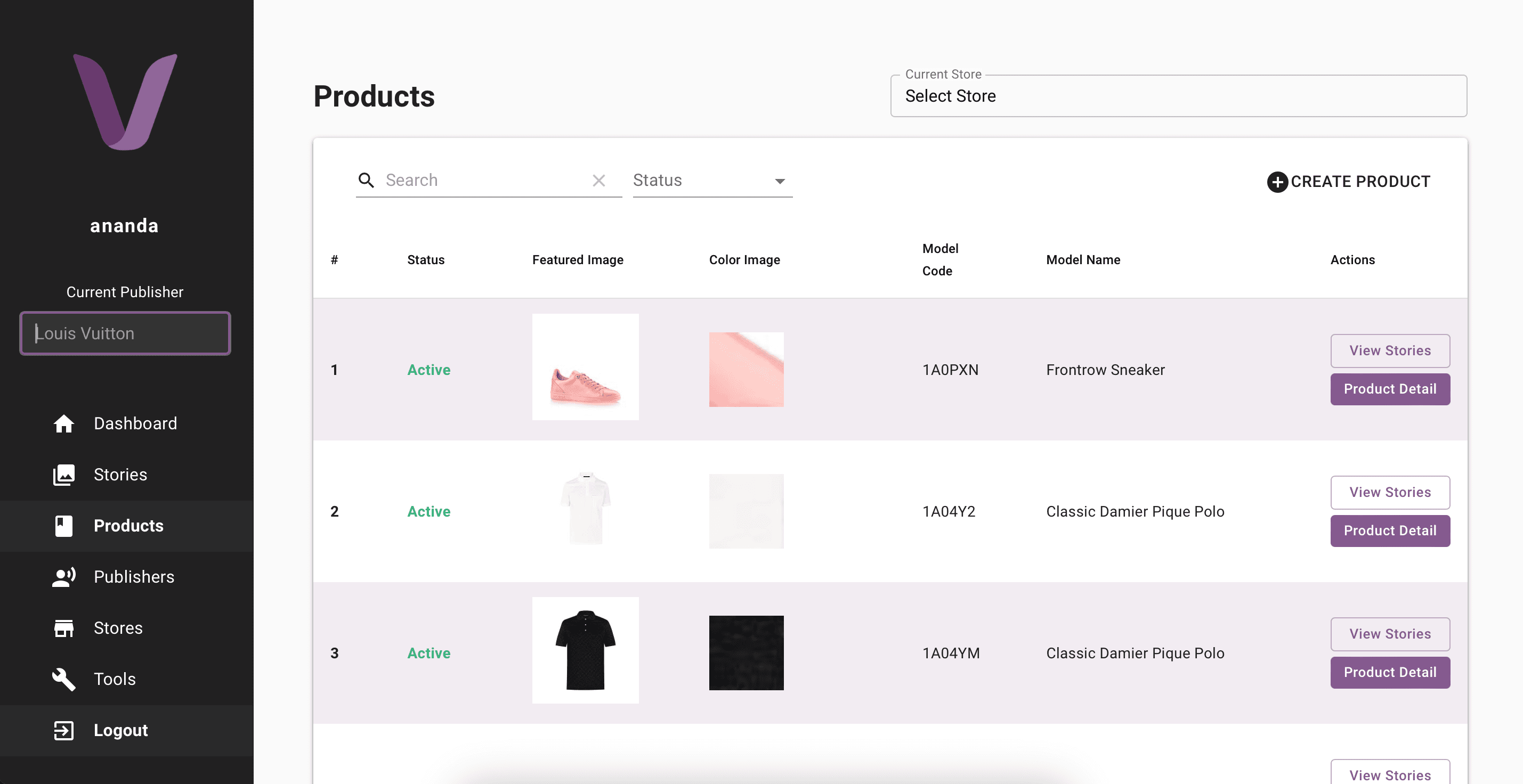Open the Status filter dropdown
The image size is (1523, 784).
(x=712, y=180)
